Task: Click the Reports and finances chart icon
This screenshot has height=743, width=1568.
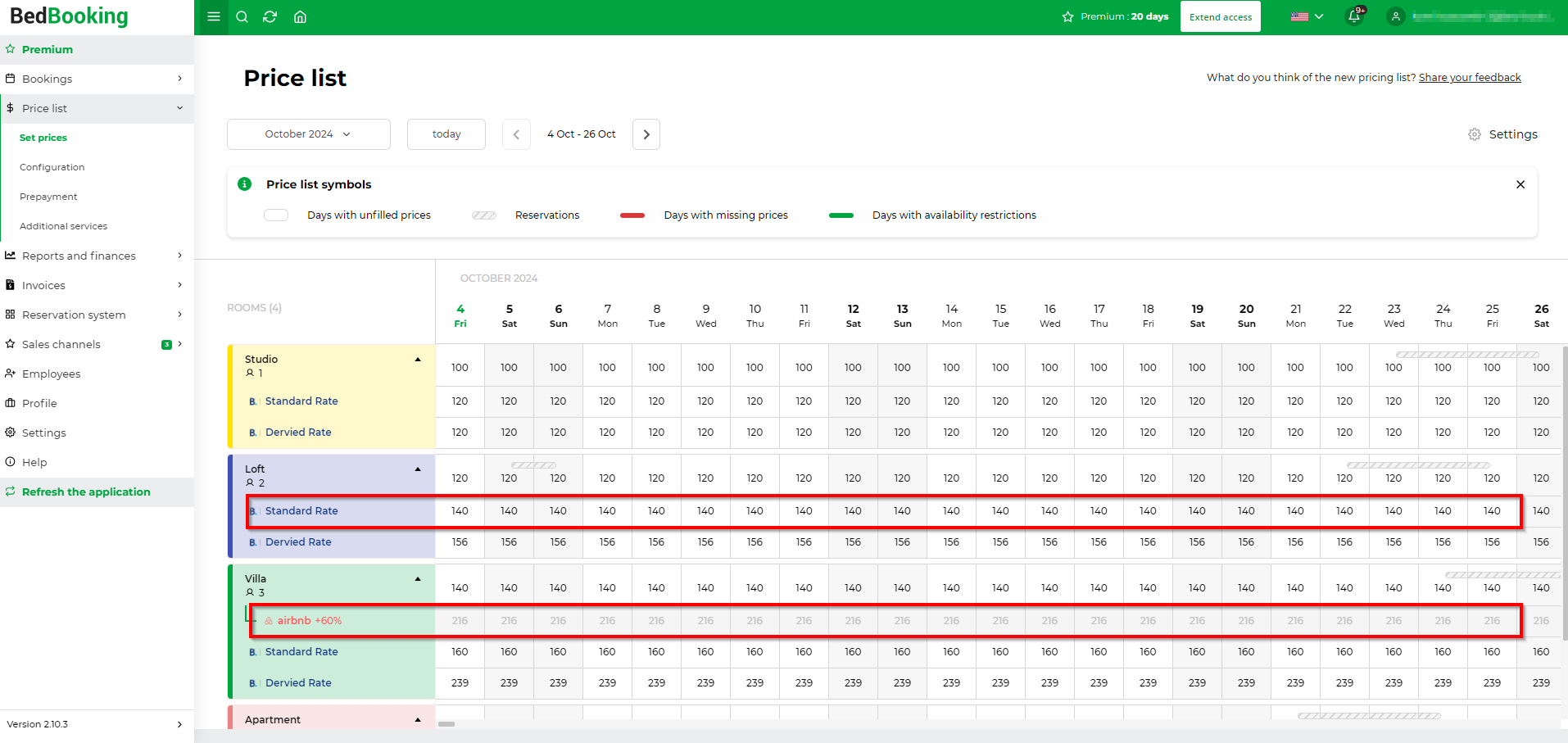Action: 10,256
